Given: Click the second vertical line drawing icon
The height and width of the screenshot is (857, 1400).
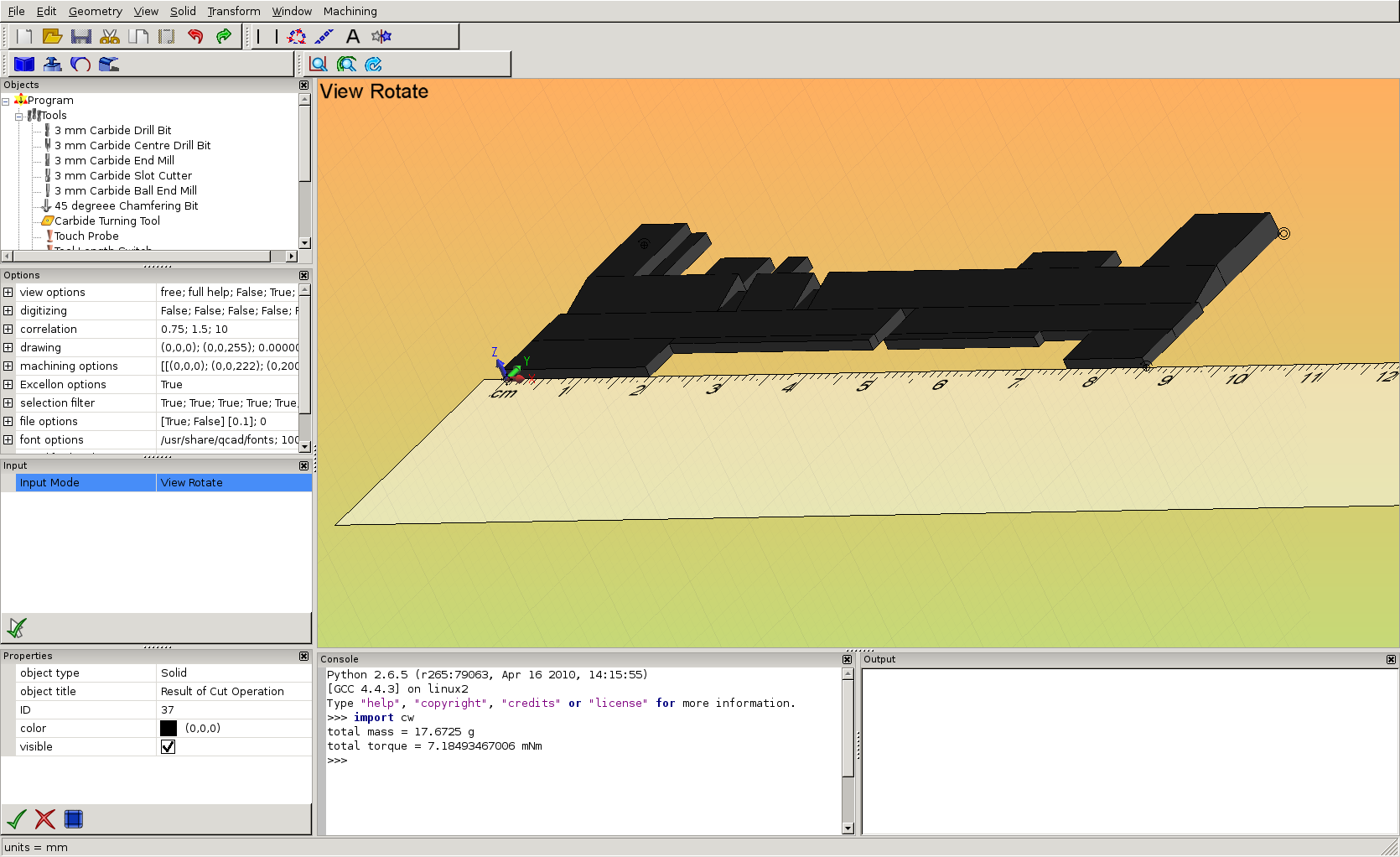Looking at the screenshot, I should (x=277, y=36).
